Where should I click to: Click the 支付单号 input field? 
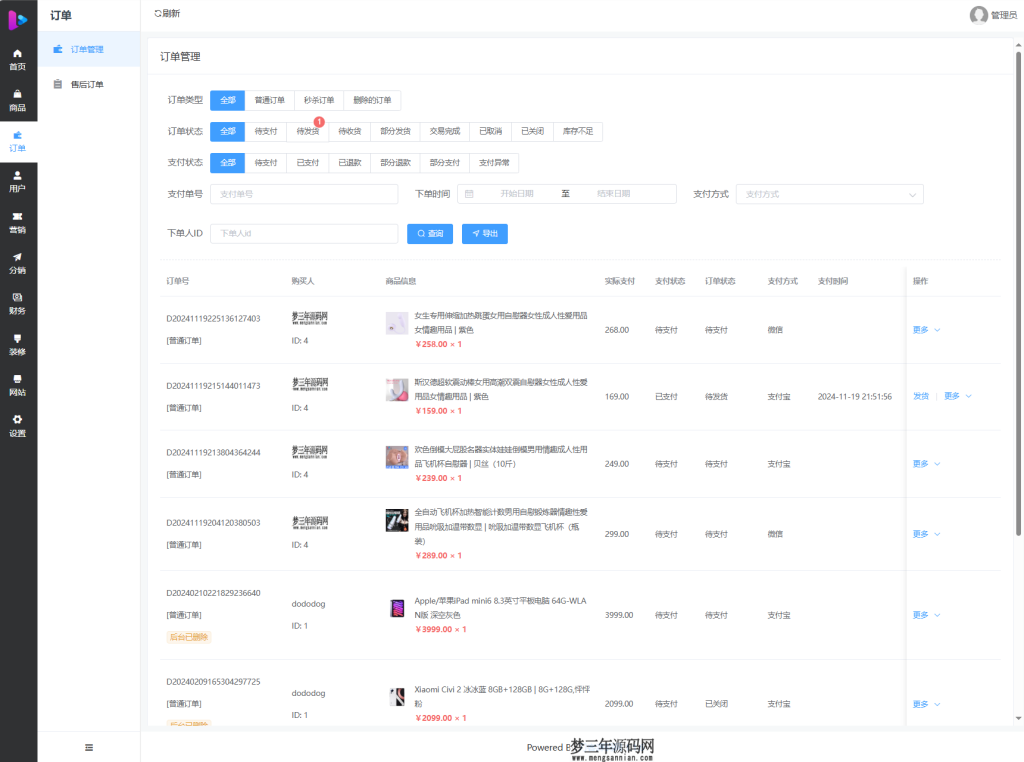(300, 194)
